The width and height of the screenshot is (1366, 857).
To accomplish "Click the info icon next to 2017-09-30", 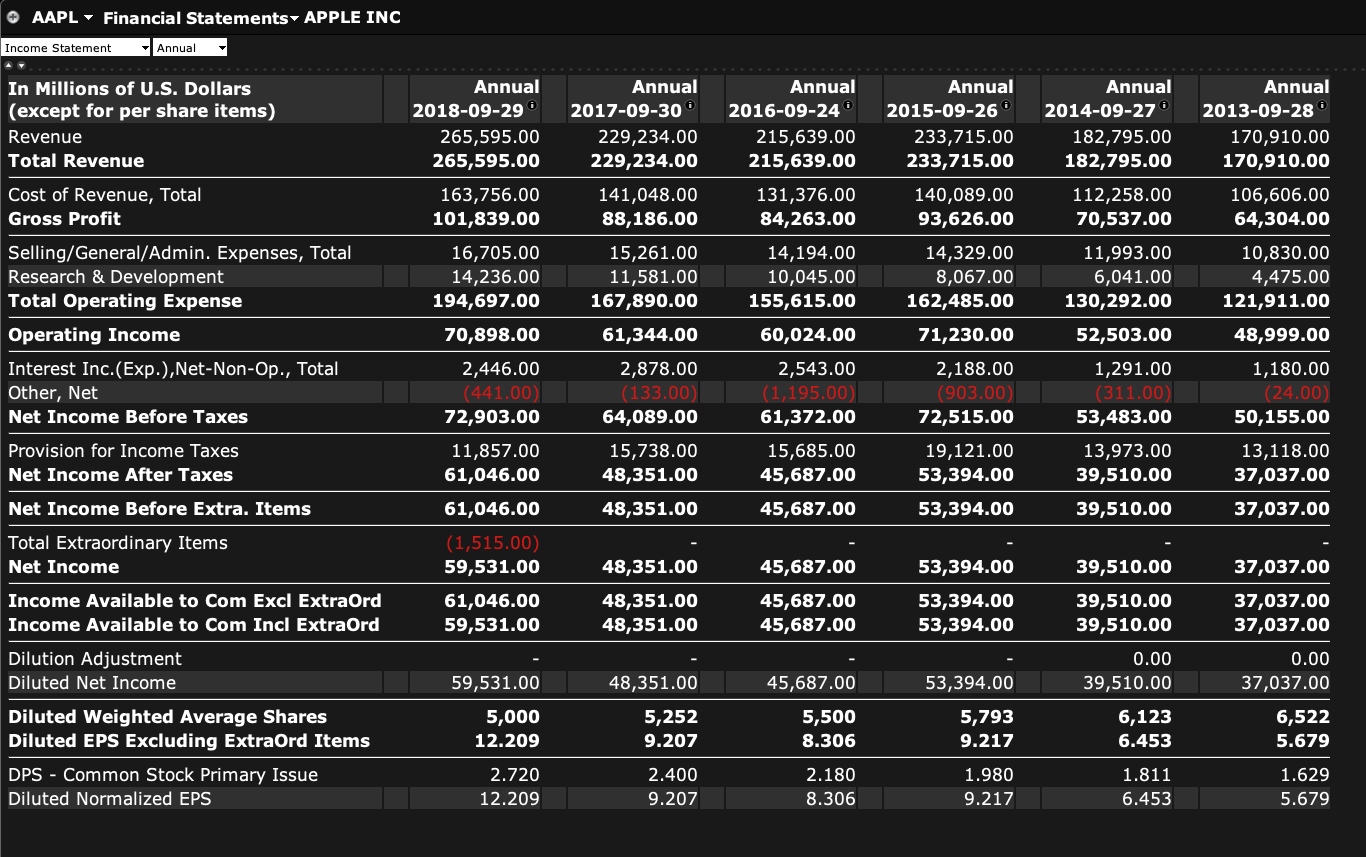I will (x=690, y=105).
